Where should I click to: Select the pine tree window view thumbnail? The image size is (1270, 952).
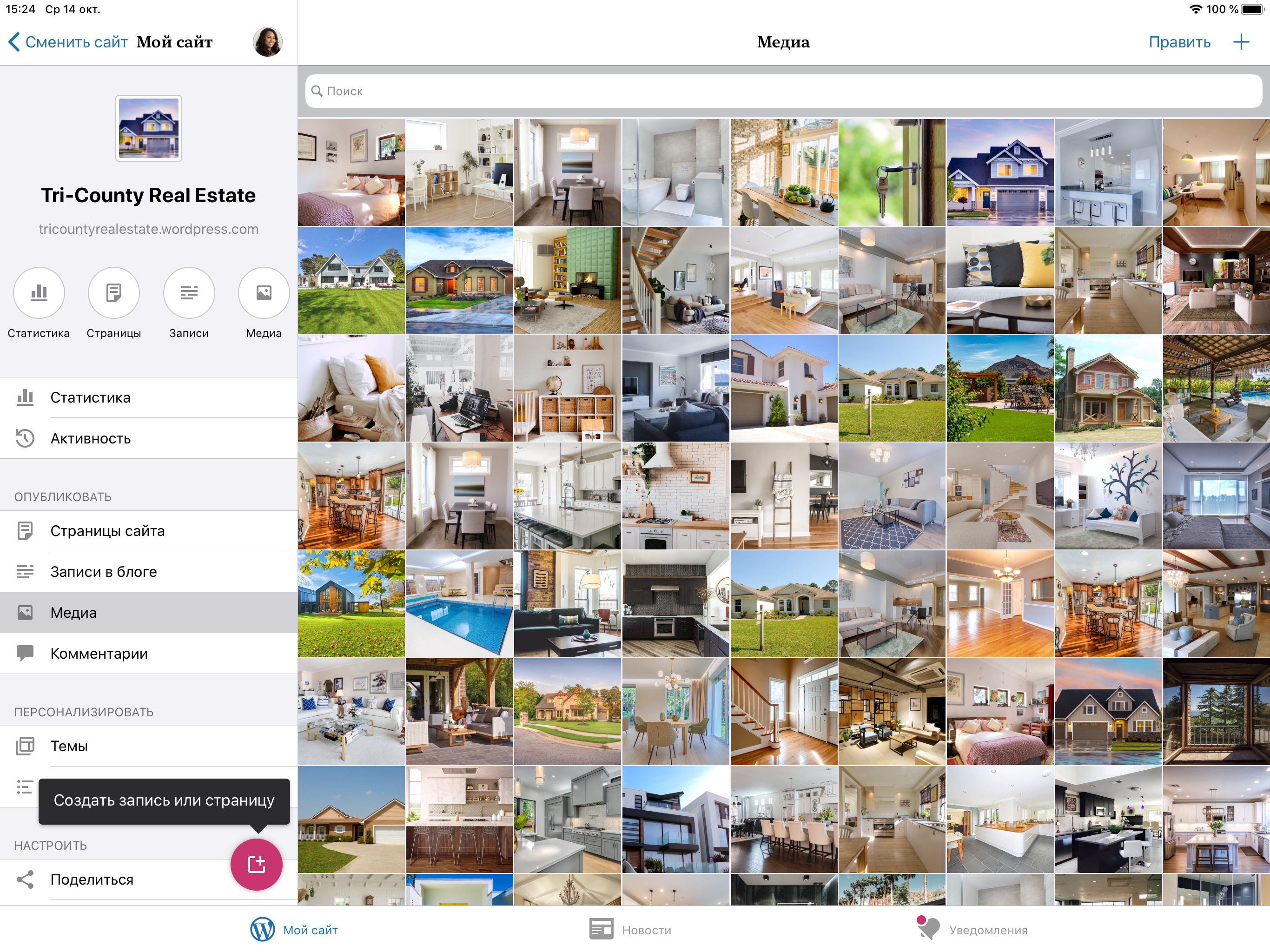1216,711
